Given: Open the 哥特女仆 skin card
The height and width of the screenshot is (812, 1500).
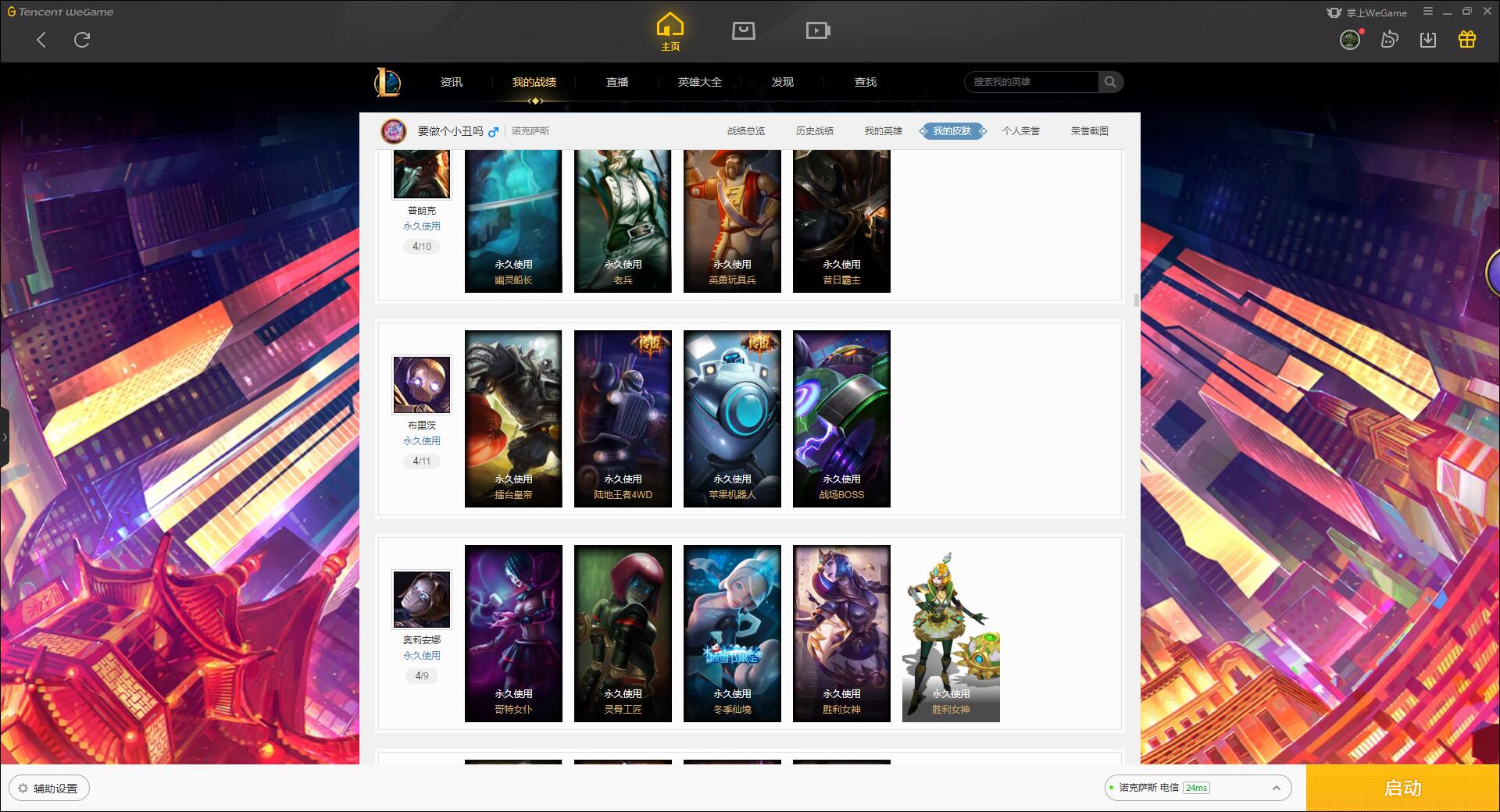Looking at the screenshot, I should [x=513, y=633].
